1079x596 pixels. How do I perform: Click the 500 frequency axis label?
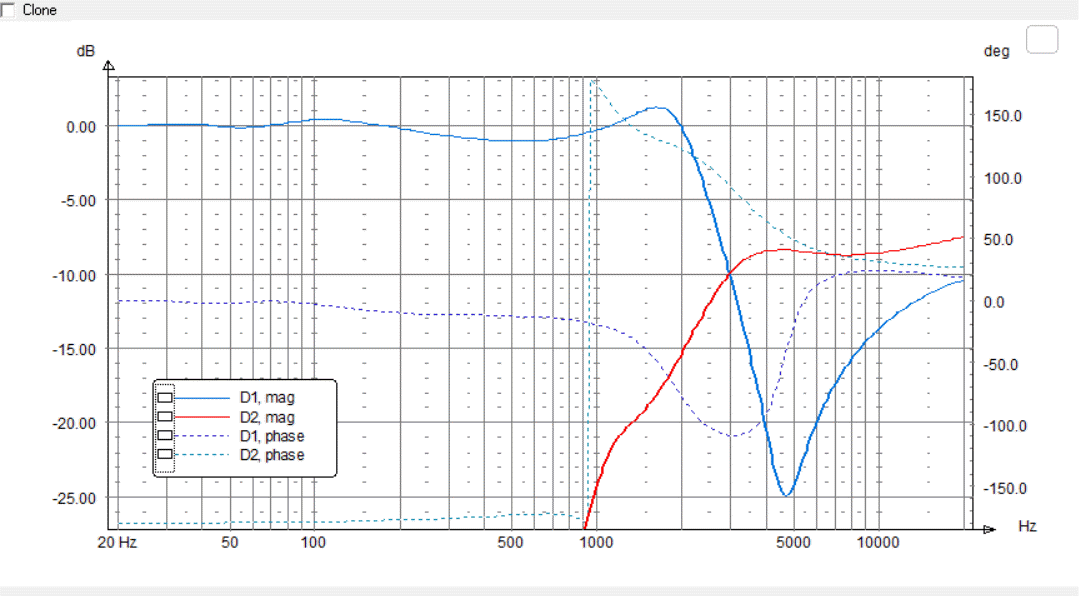click(510, 542)
